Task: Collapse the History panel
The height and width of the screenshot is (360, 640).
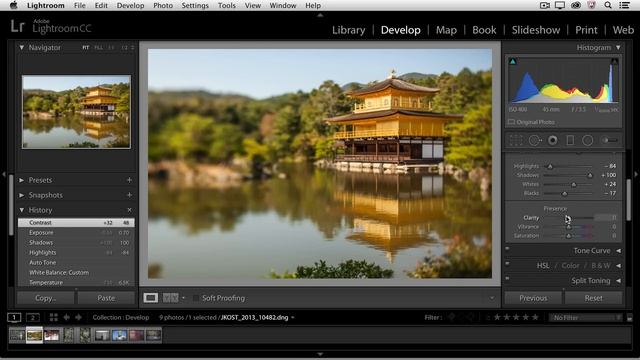Action: tap(22, 210)
